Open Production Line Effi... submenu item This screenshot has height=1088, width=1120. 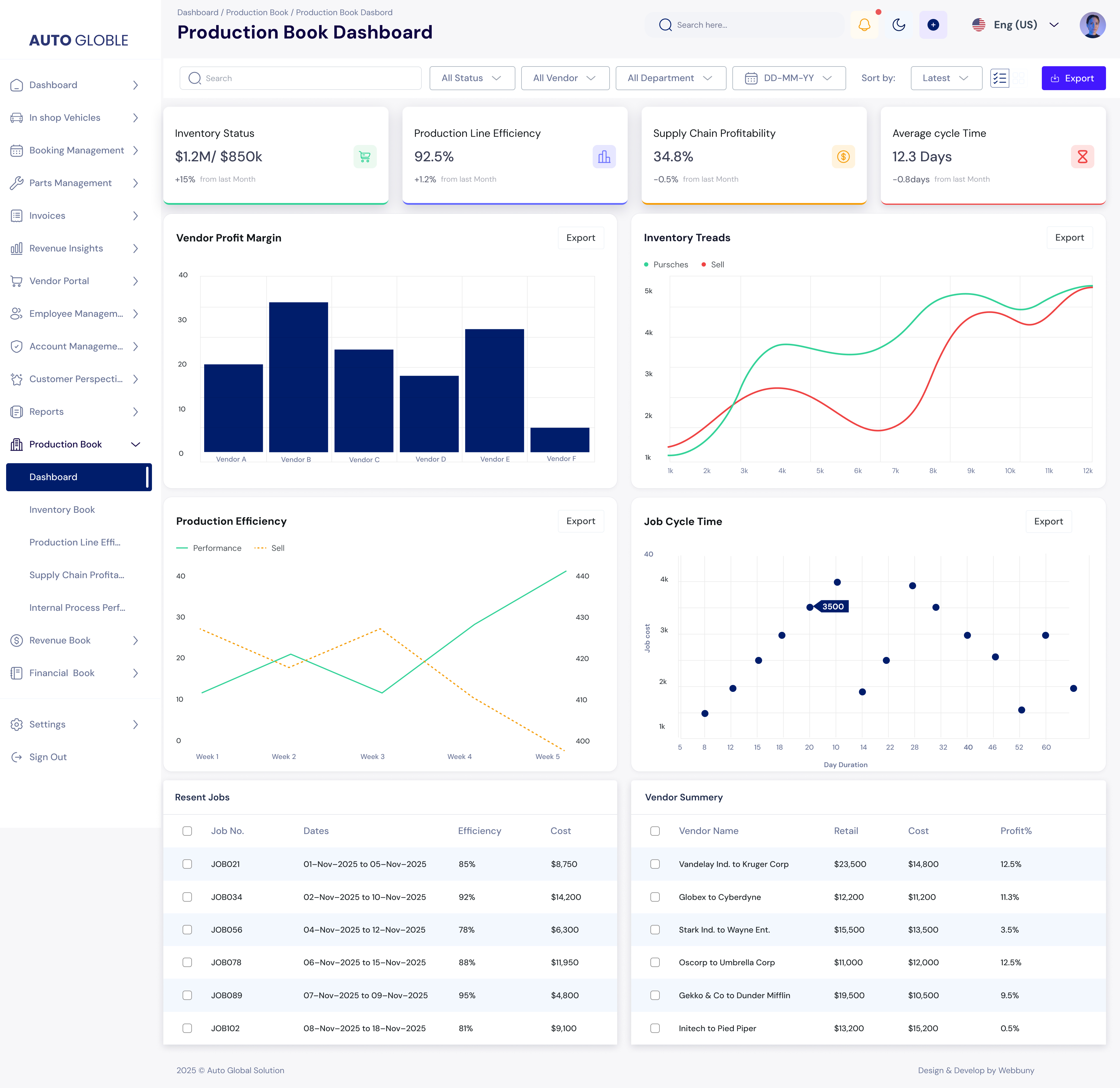point(75,542)
